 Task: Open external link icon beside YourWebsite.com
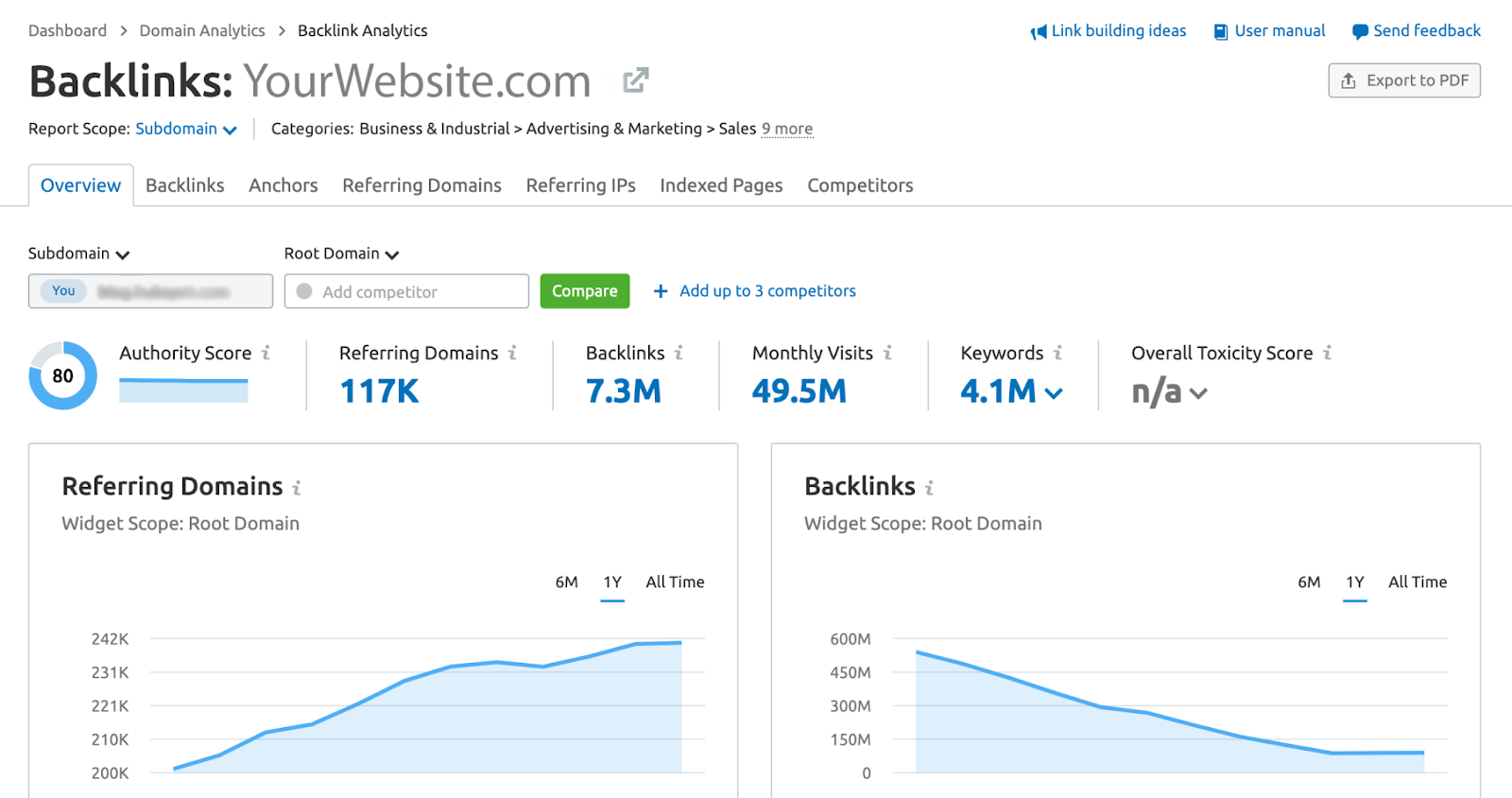[636, 80]
